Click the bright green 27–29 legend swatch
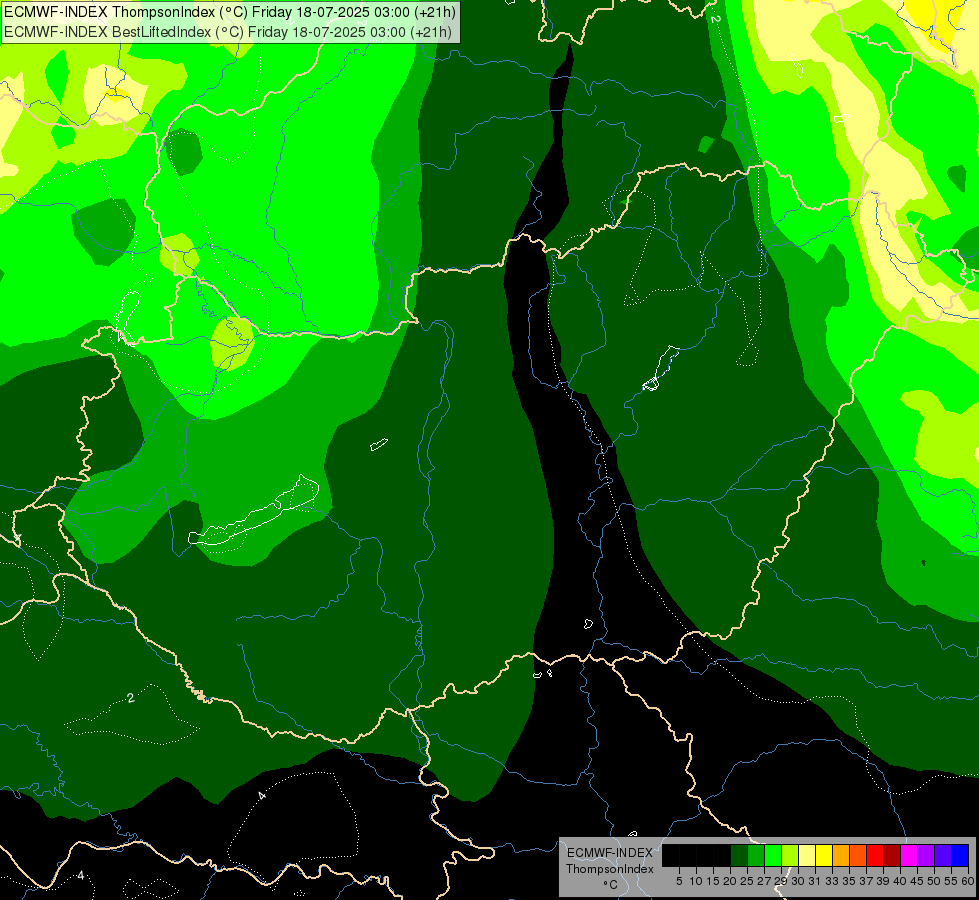Screen dimensions: 979x900 [773, 855]
